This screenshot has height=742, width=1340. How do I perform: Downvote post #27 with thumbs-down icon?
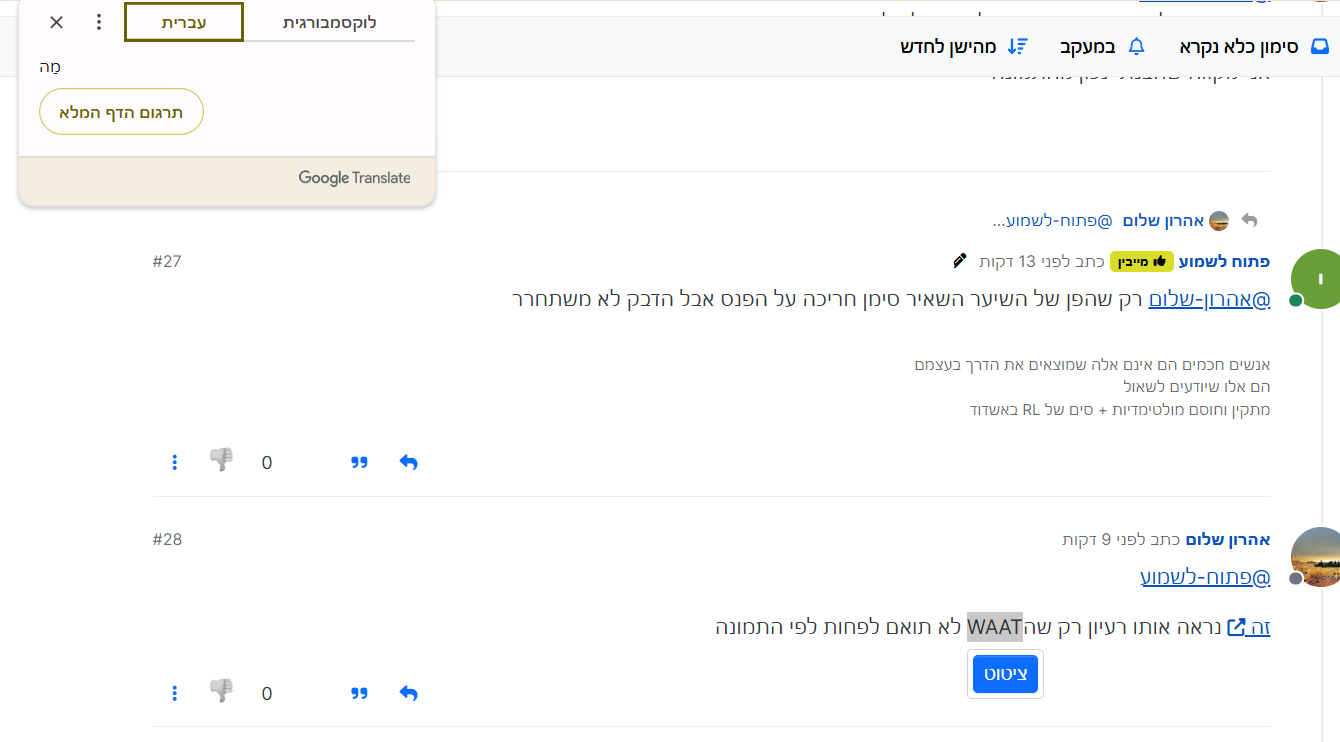click(x=221, y=460)
